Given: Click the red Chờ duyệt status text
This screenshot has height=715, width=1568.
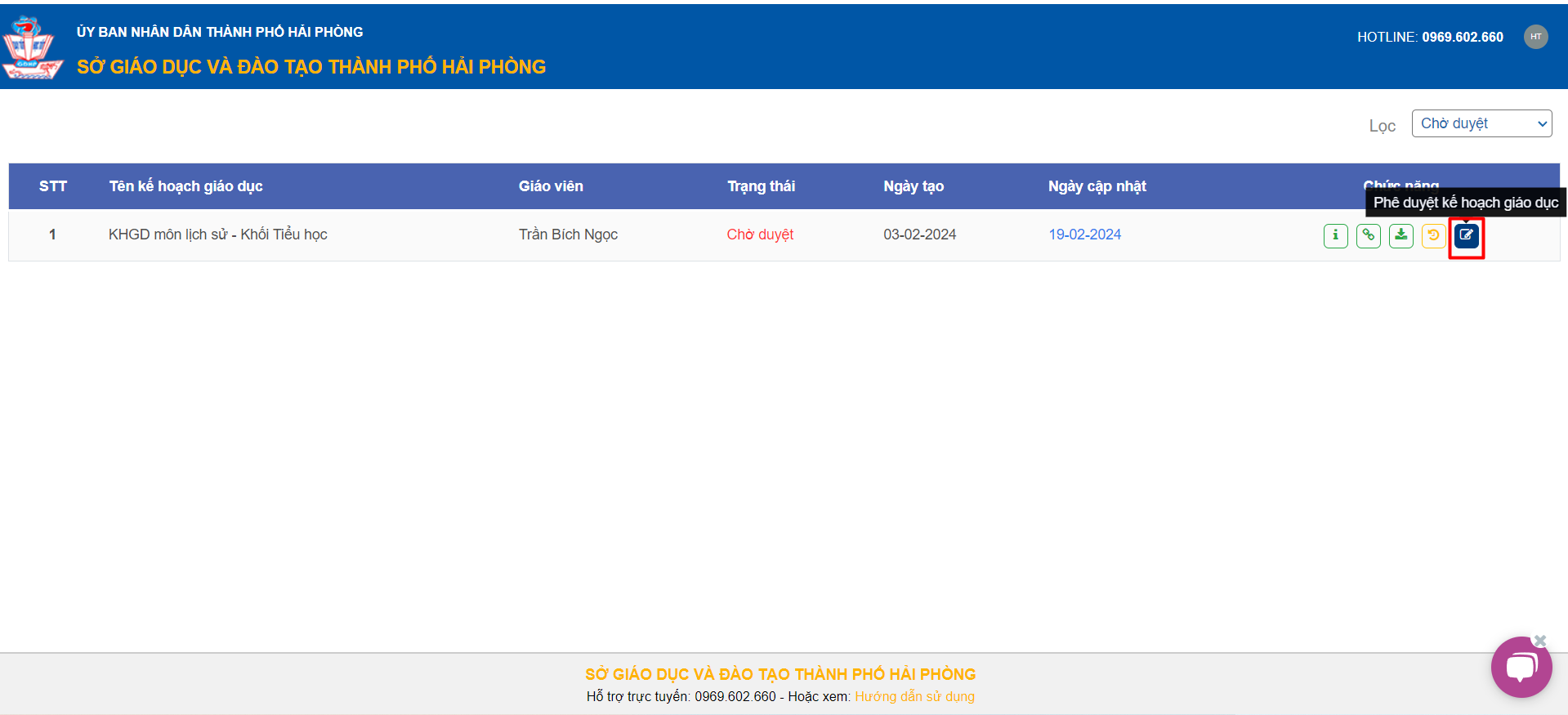Looking at the screenshot, I should pyautogui.click(x=760, y=235).
